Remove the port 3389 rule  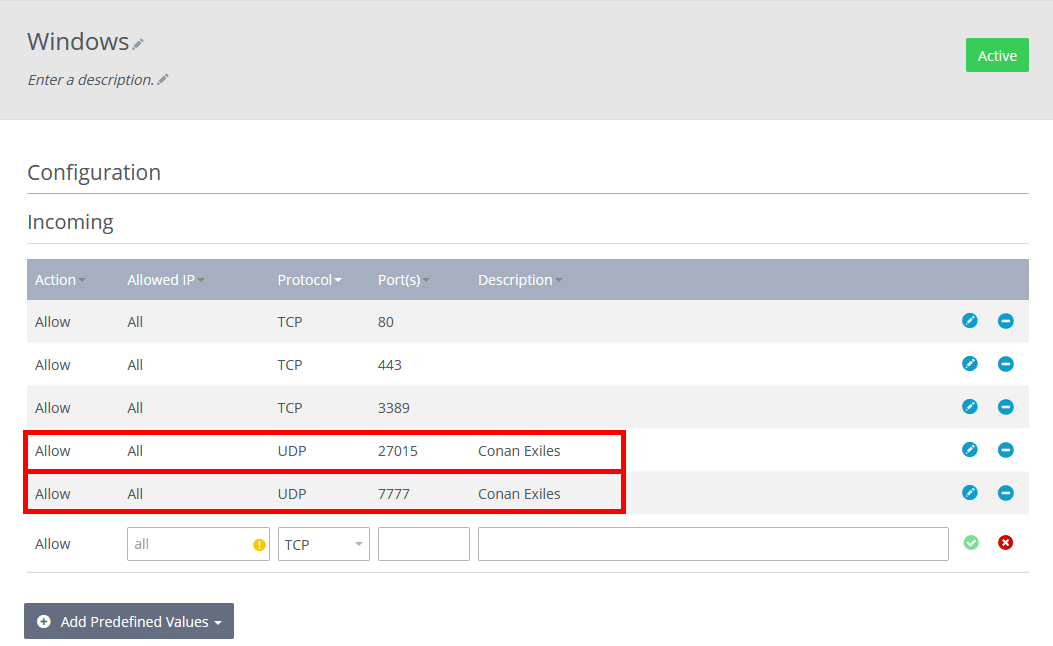click(1005, 407)
